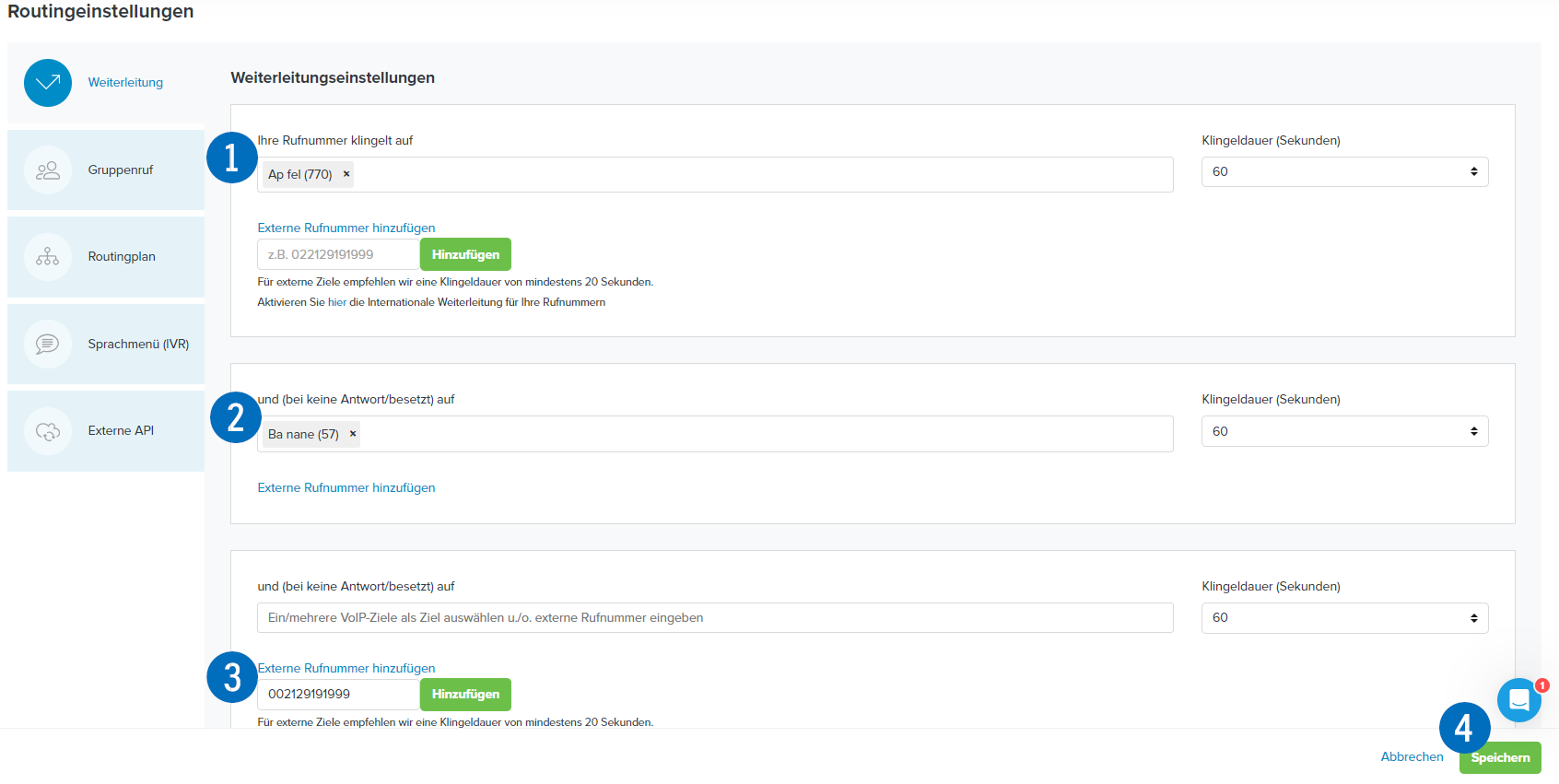Open first Klingeldauer dropdown set to 60
Viewport: 1559px width, 784px height.
(1344, 172)
